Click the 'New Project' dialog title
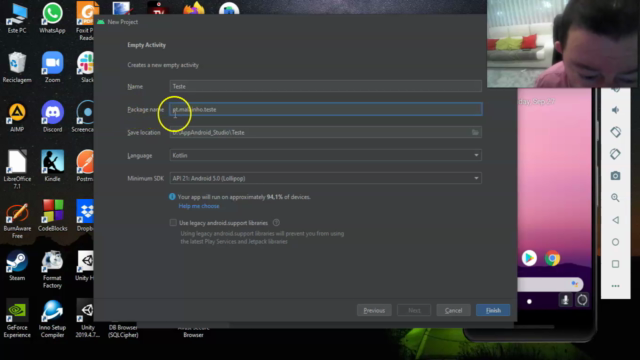Screen dimensions: 640x360 point(122,22)
